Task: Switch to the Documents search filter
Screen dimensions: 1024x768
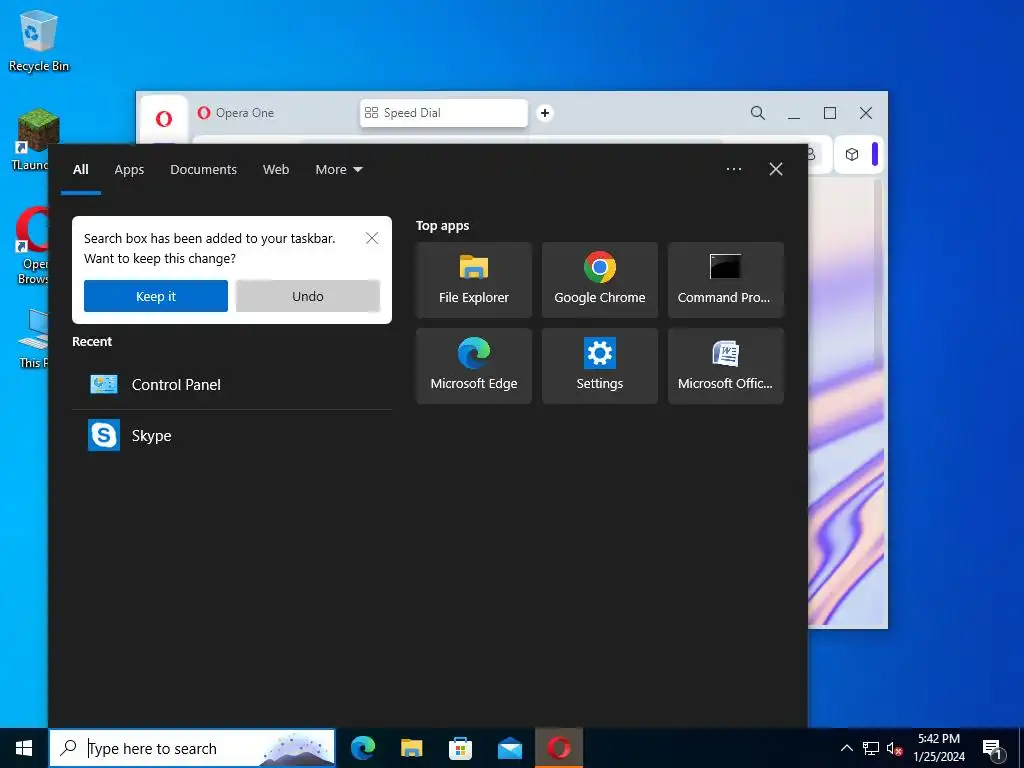Action: click(x=204, y=170)
